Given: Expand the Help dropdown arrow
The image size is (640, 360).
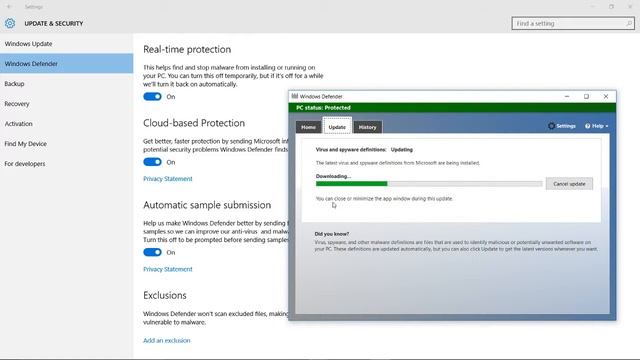Looking at the screenshot, I should (607, 126).
